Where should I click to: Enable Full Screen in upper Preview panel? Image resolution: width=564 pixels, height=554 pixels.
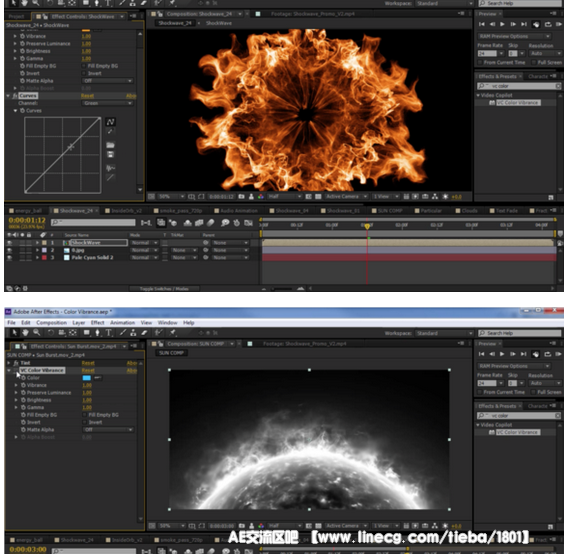[533, 62]
